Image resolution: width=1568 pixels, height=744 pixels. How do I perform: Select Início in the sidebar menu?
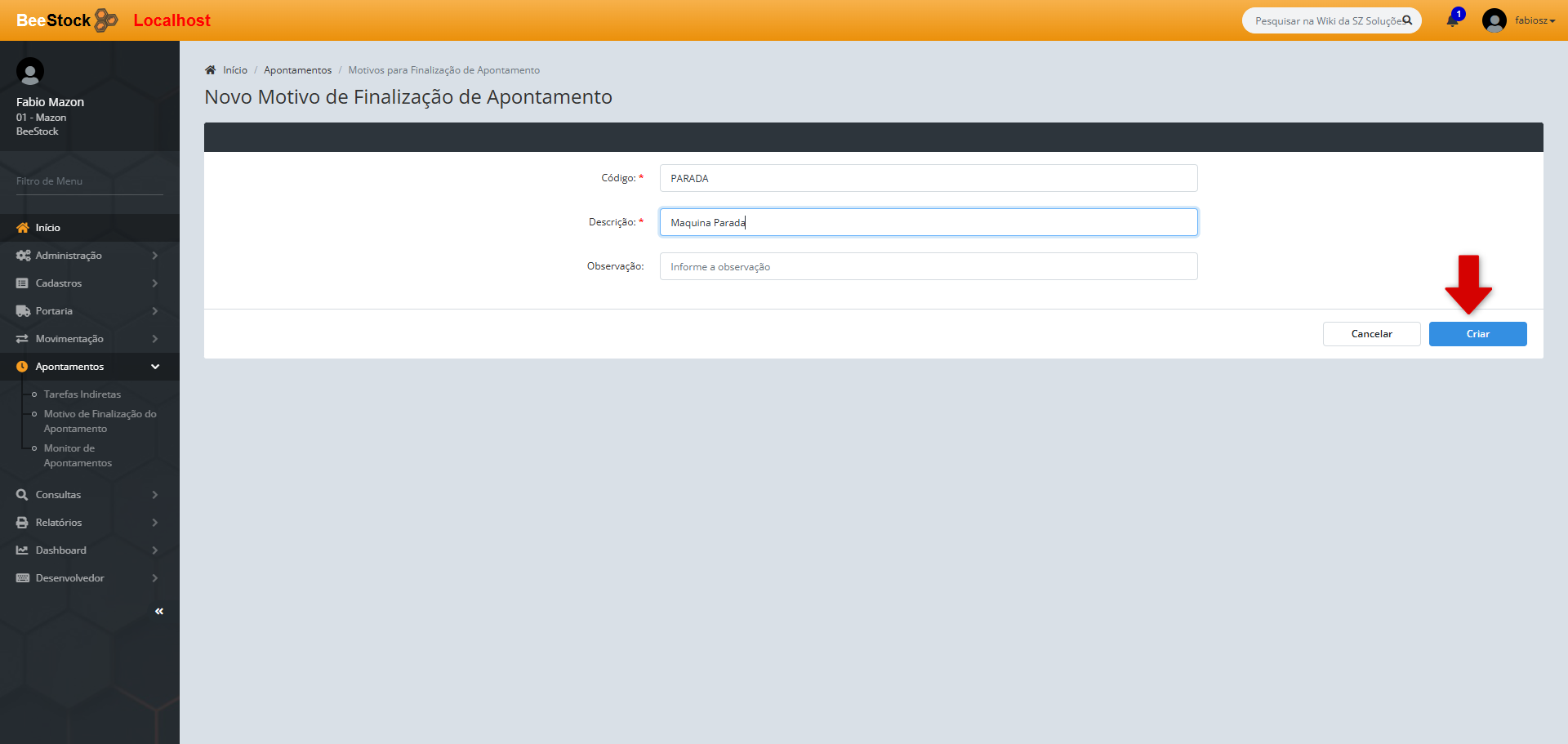point(47,228)
